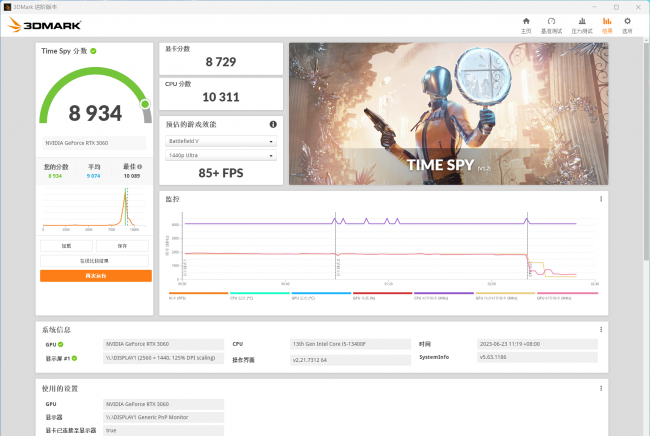Click the TIME SPY preview image

point(449,114)
